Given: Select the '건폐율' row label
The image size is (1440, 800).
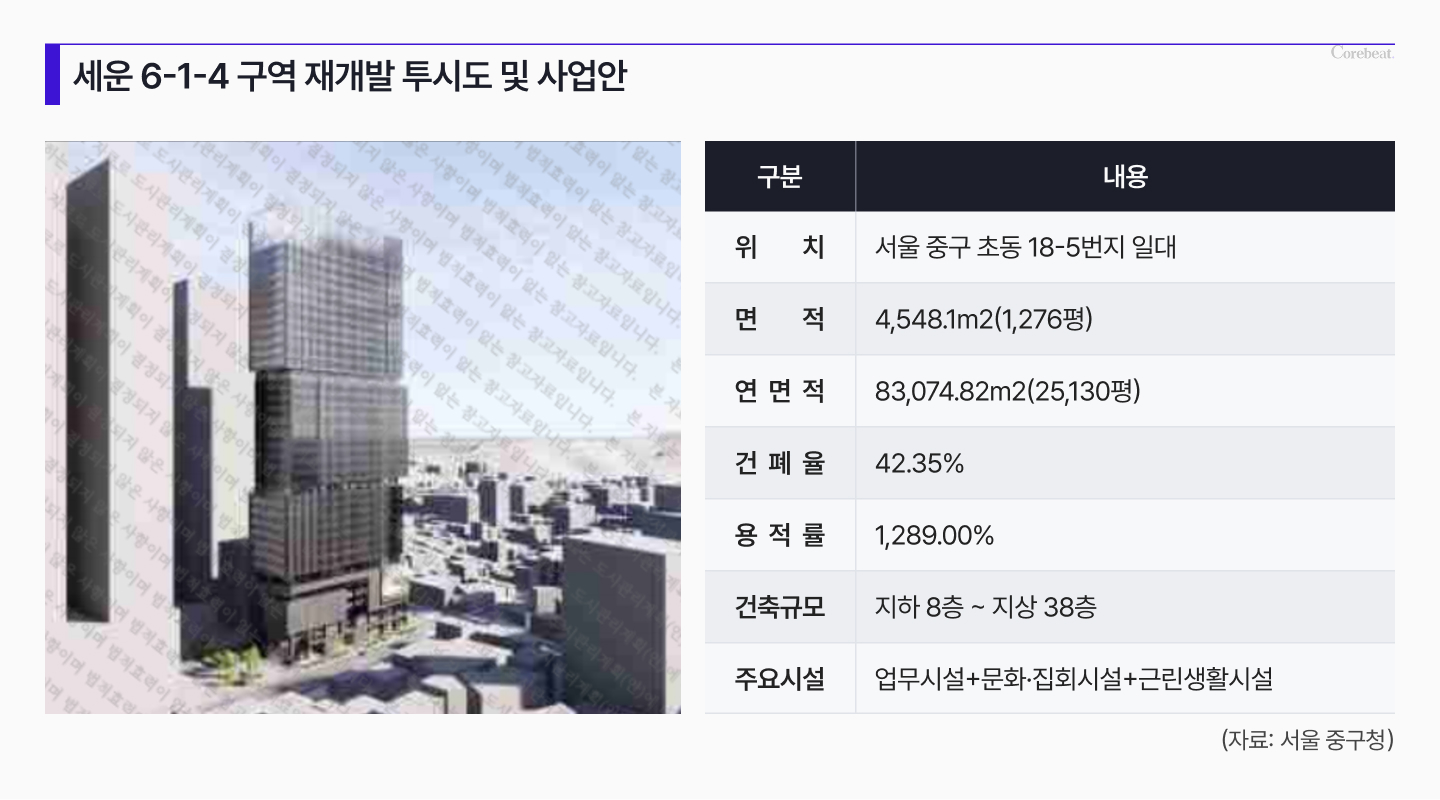Looking at the screenshot, I should (779, 463).
